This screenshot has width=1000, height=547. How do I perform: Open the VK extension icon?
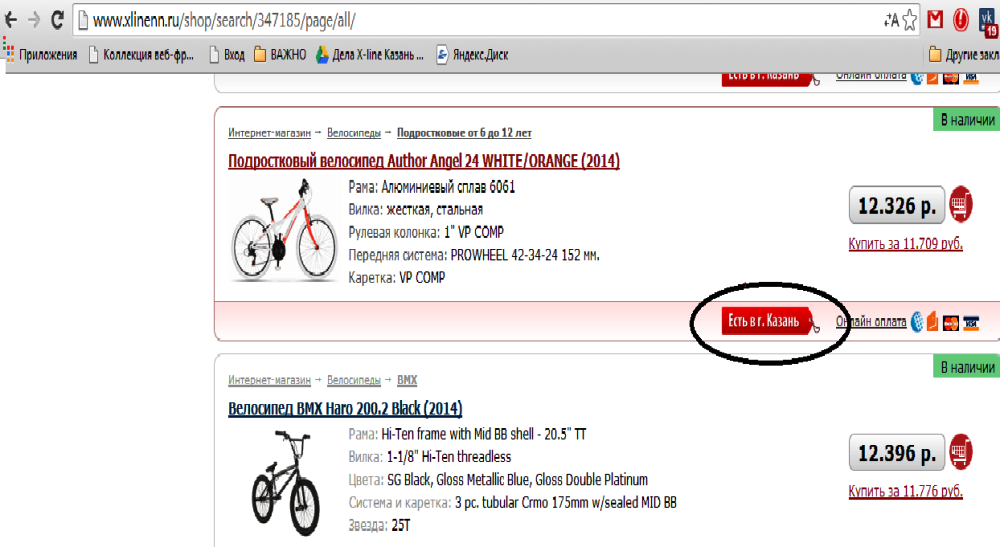989,21
